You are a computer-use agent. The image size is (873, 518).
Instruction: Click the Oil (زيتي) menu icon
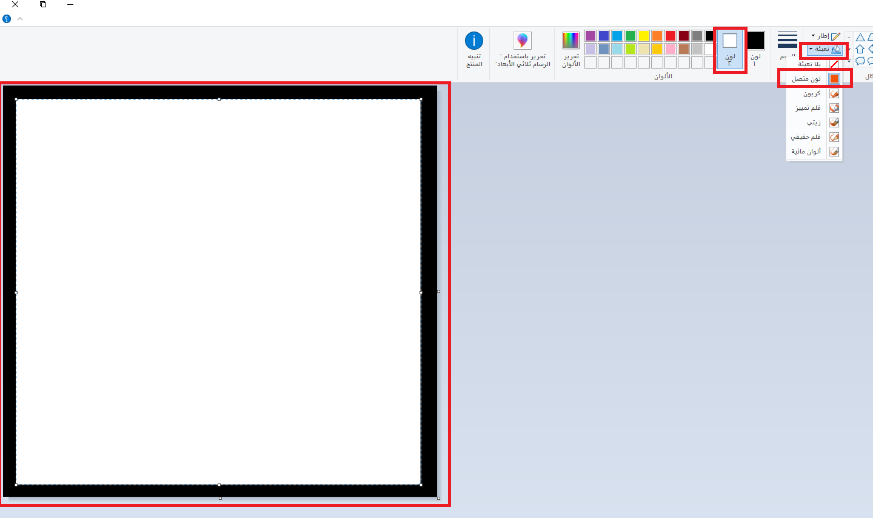pos(834,123)
